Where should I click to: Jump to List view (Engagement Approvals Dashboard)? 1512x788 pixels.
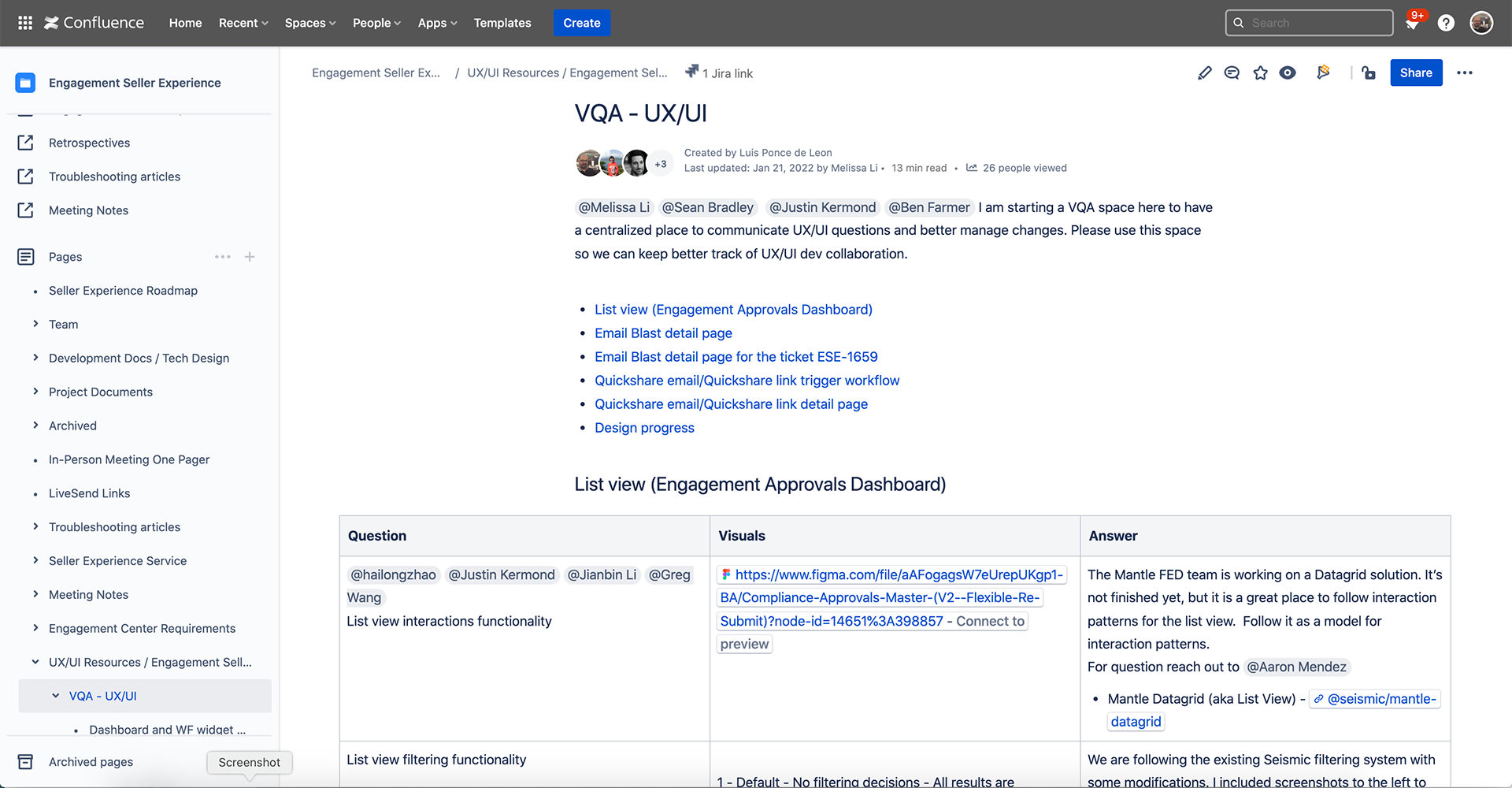tap(733, 310)
